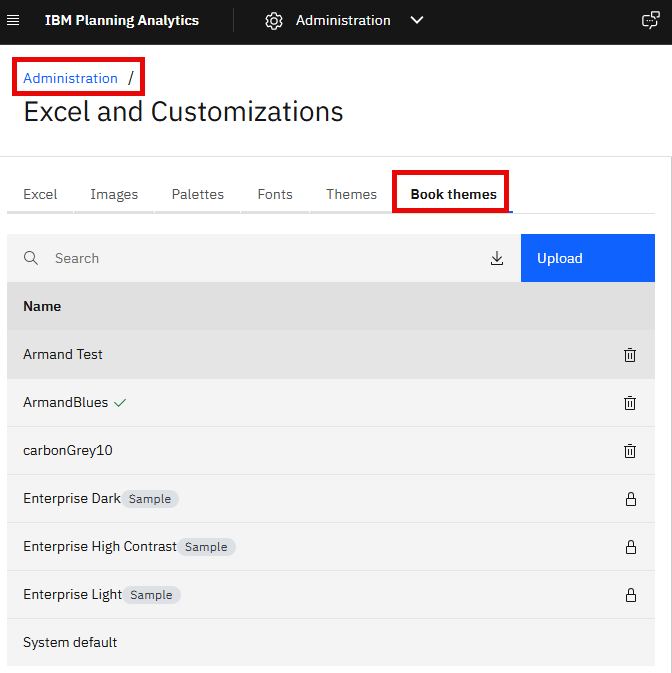Screen dimensions: 672x673
Task: Click the IBM Planning Analytics title
Action: point(122,20)
